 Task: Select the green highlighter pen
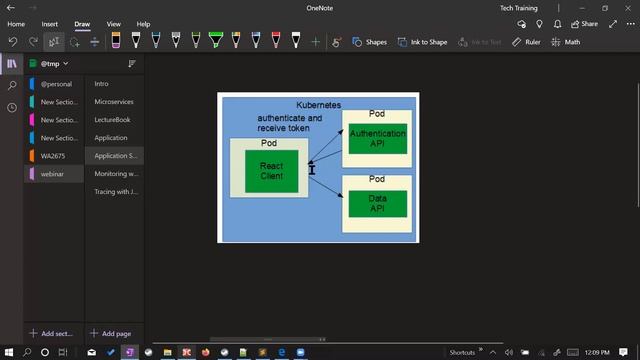pos(216,40)
